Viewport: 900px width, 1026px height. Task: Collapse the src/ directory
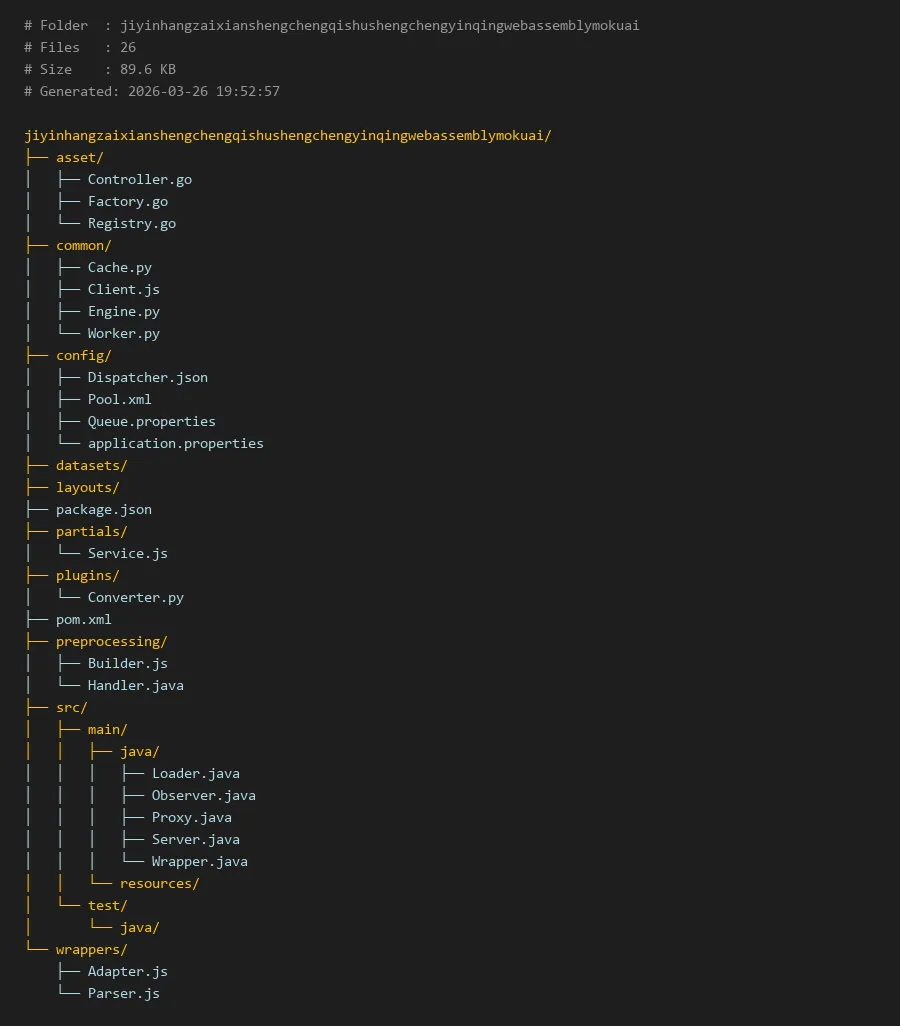71,707
